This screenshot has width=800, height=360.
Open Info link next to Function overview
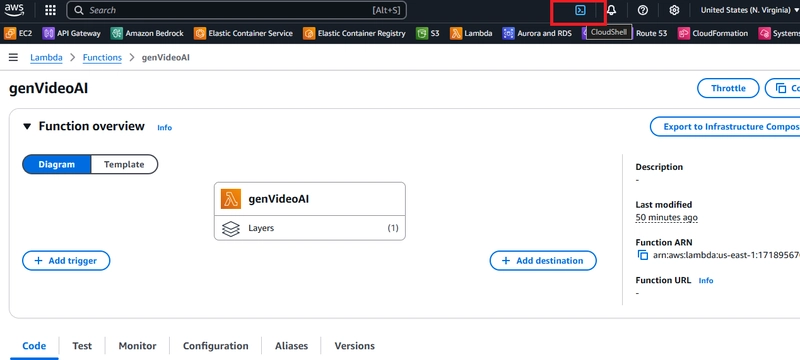click(x=164, y=127)
